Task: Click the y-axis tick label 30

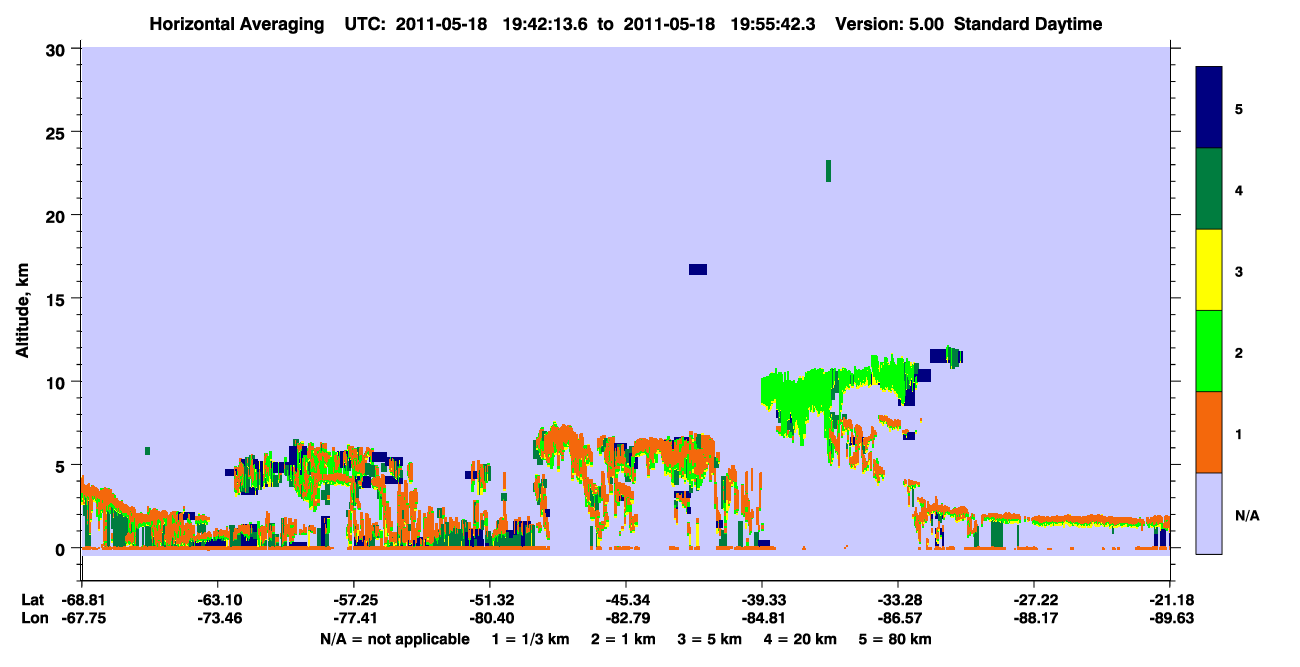Action: [58, 49]
